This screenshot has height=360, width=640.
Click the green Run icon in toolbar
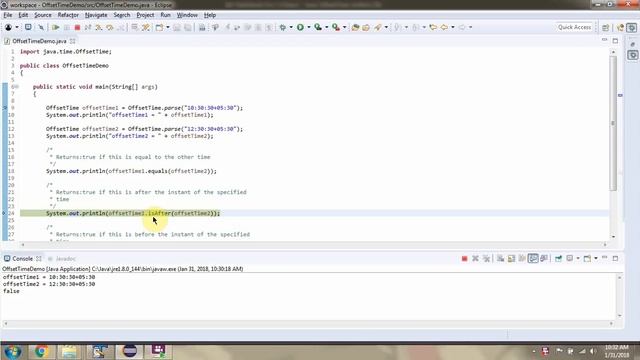click(300, 27)
